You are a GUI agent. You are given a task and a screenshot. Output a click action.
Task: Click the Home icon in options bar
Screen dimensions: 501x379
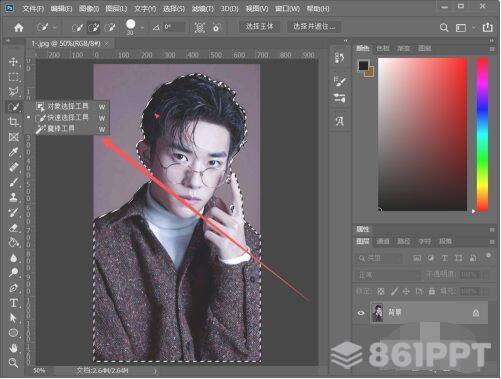tap(19, 28)
